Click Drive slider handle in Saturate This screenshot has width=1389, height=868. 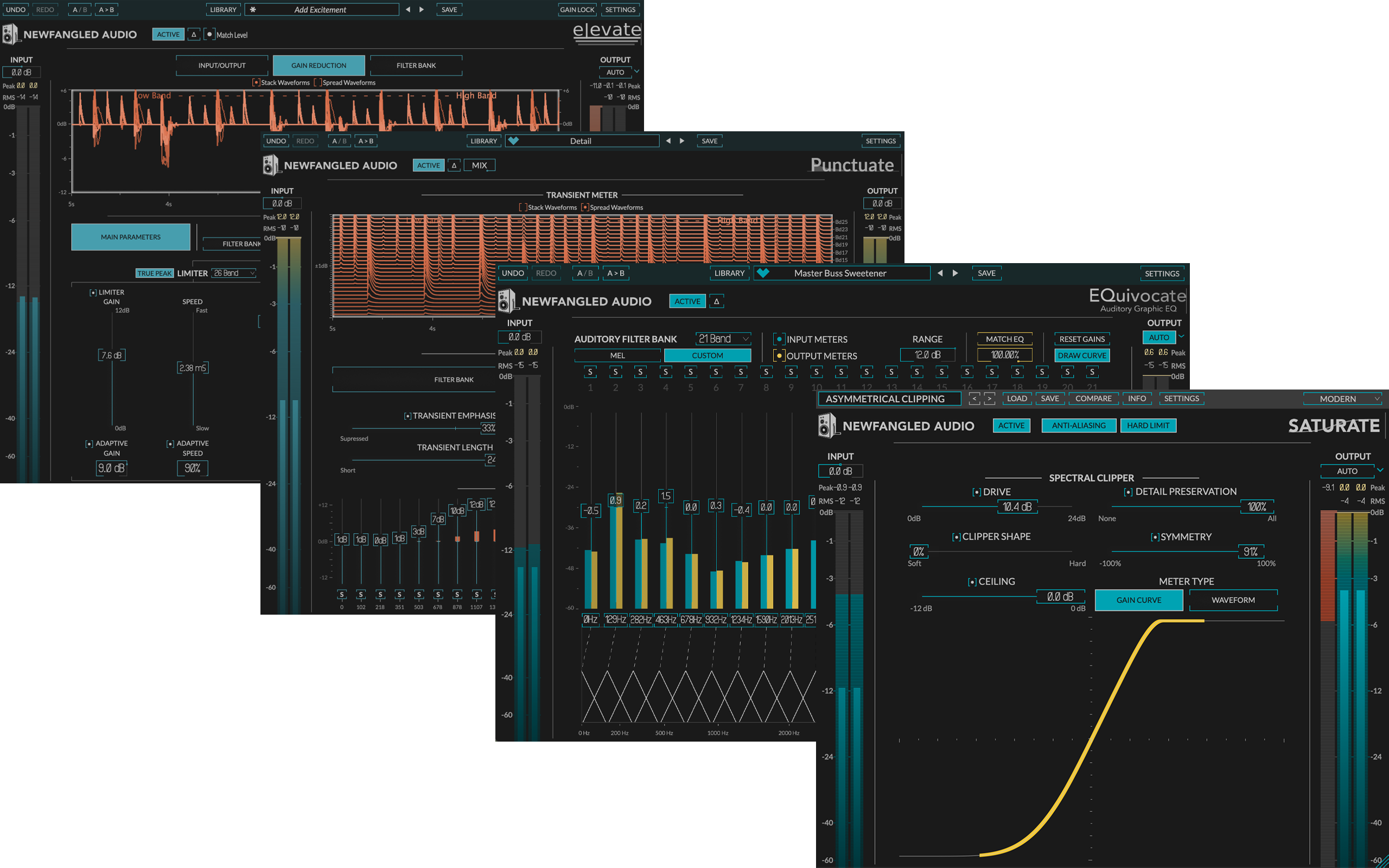(x=1017, y=506)
